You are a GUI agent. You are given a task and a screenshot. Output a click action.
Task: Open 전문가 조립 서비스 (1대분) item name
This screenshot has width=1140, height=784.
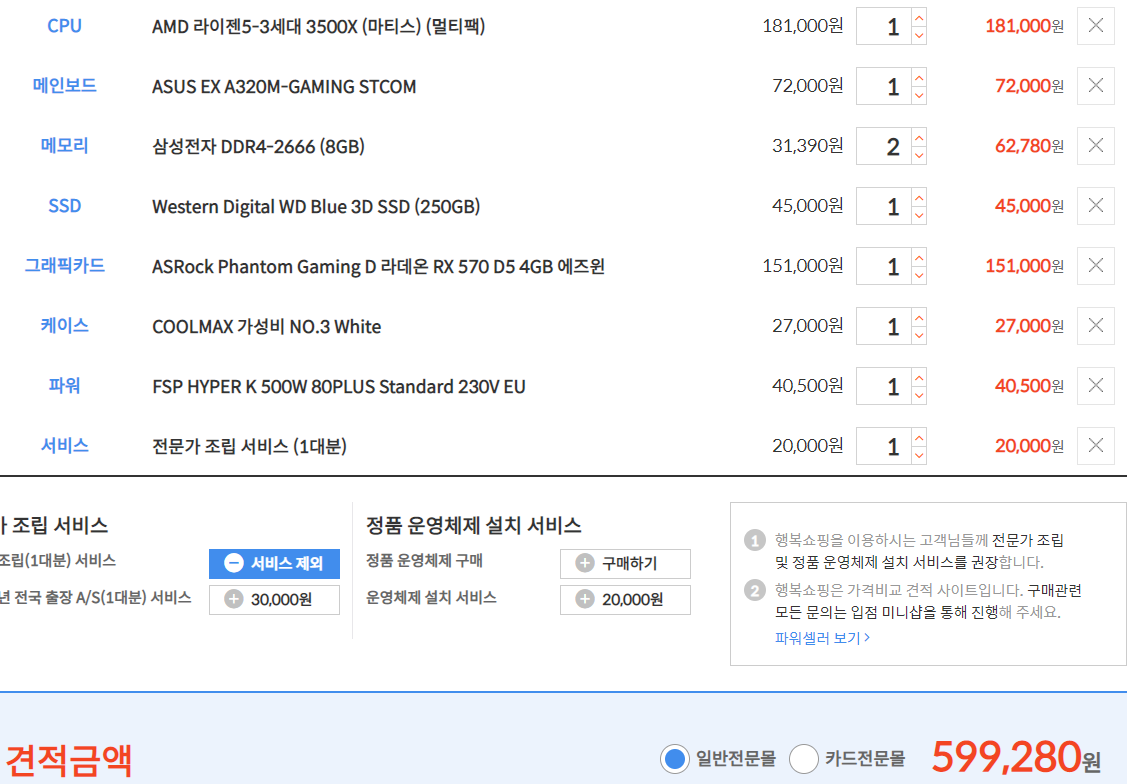[249, 447]
